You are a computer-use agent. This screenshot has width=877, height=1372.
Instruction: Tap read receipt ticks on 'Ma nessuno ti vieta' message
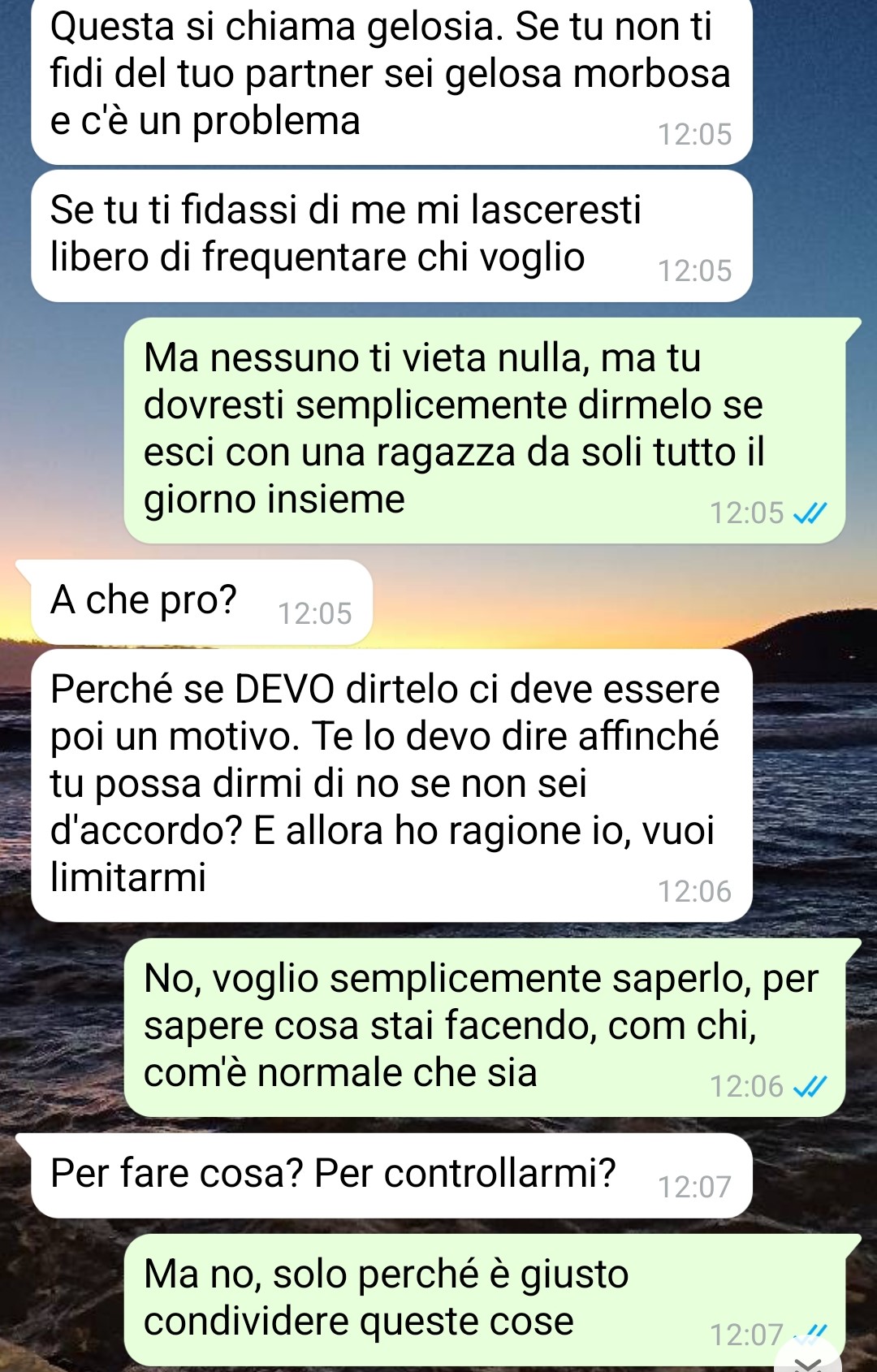point(810,513)
